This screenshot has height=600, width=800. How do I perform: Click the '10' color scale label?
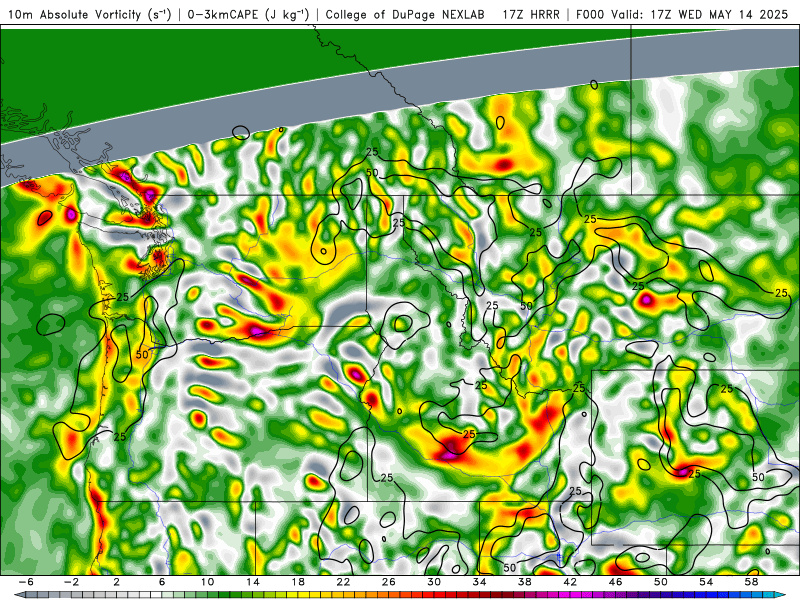coord(207,582)
